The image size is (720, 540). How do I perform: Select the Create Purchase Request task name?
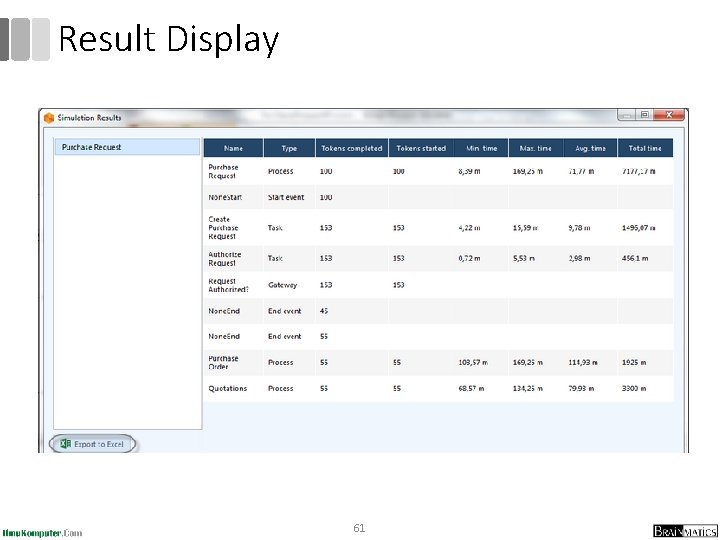pos(223,228)
